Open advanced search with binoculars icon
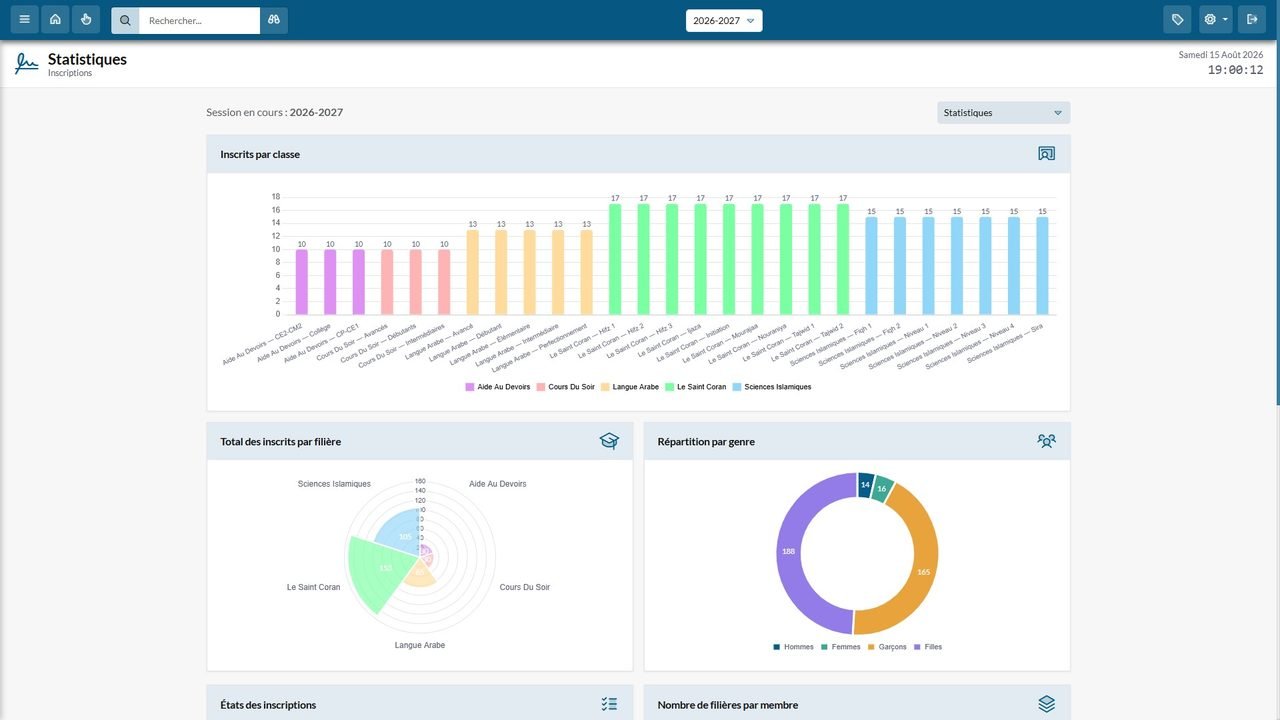Screen dimensions: 1280x720 tap(274, 20)
